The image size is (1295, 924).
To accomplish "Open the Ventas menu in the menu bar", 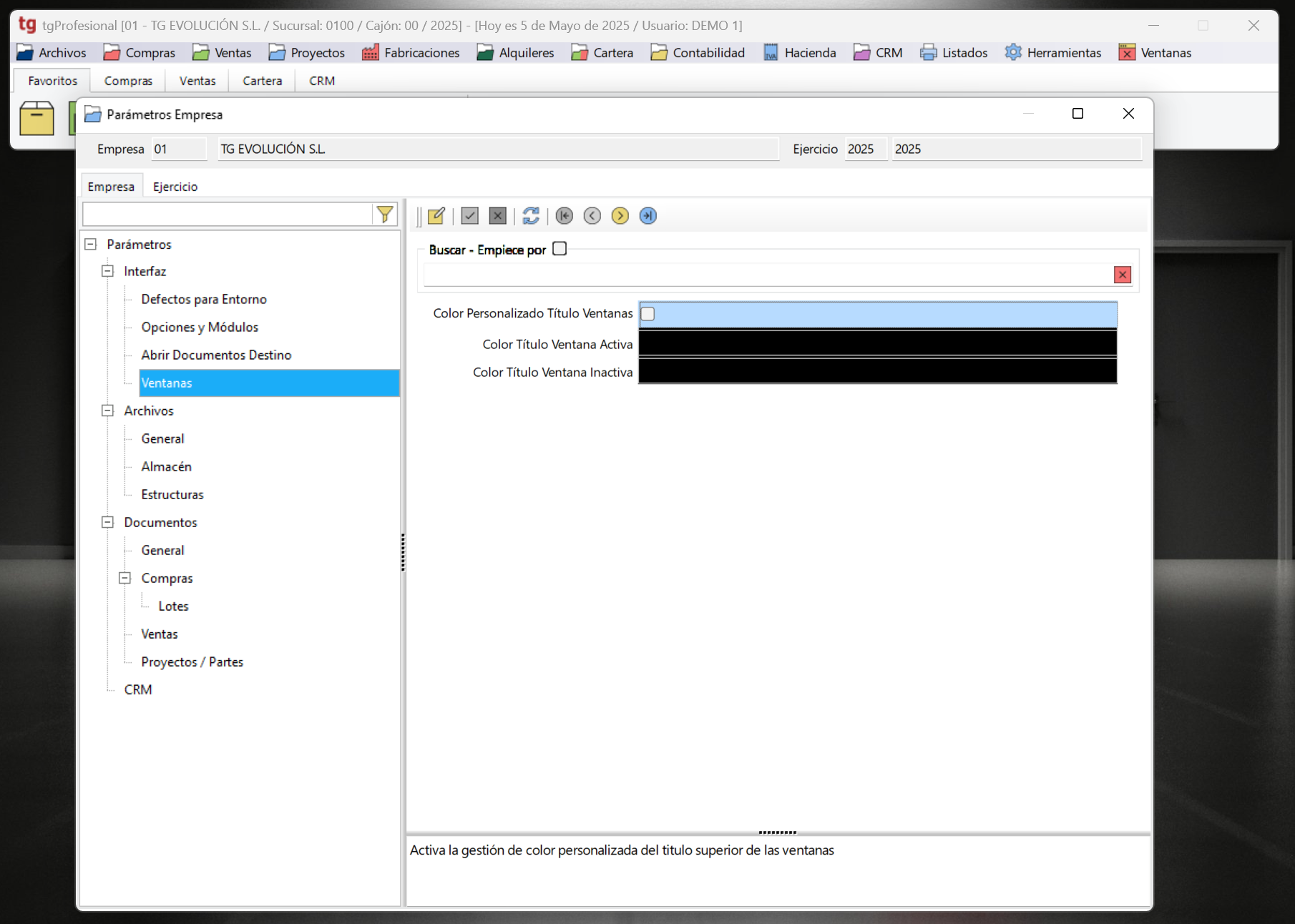I will 223,53.
